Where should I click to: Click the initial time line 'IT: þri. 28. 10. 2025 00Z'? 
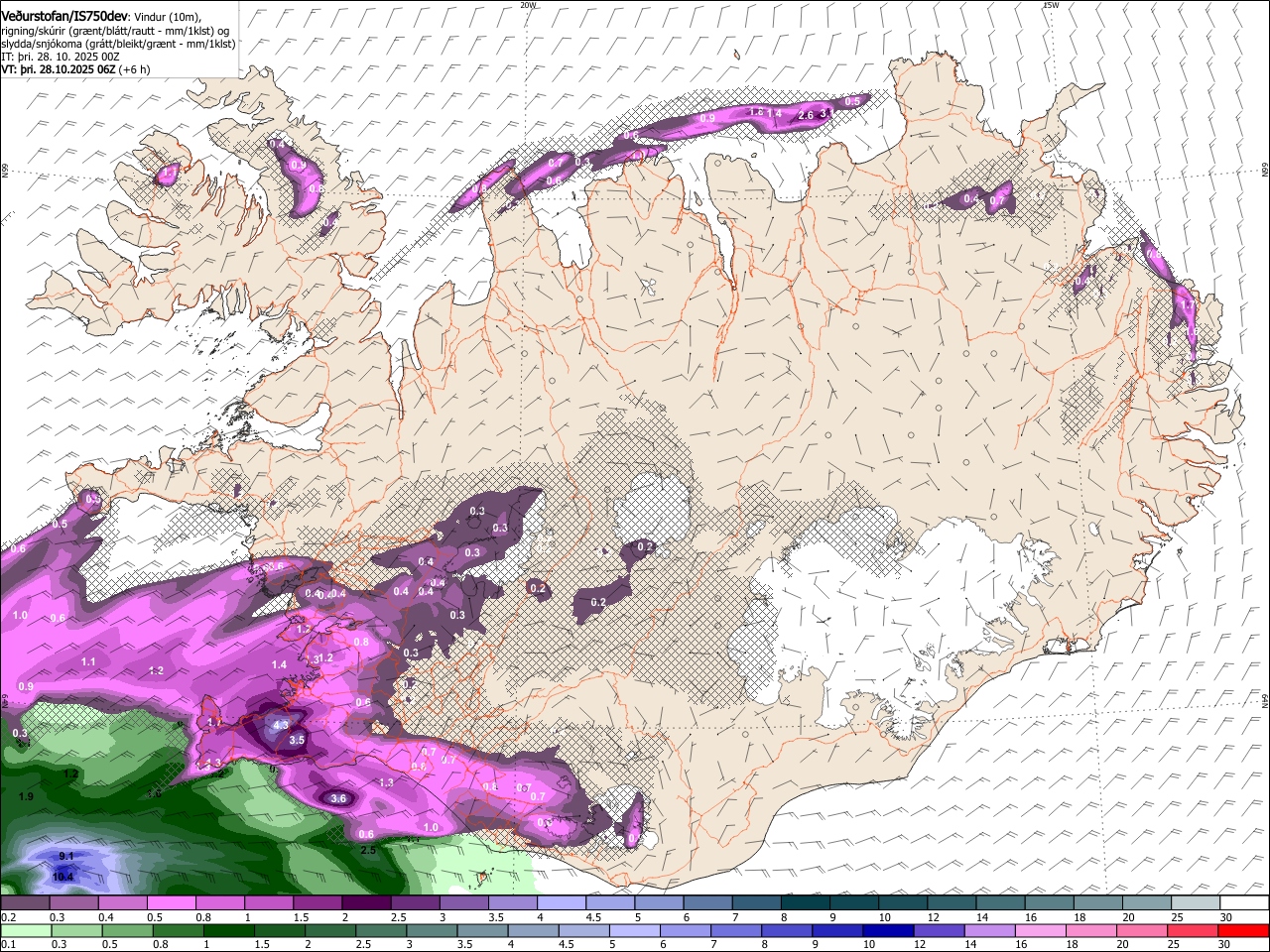click(61, 57)
